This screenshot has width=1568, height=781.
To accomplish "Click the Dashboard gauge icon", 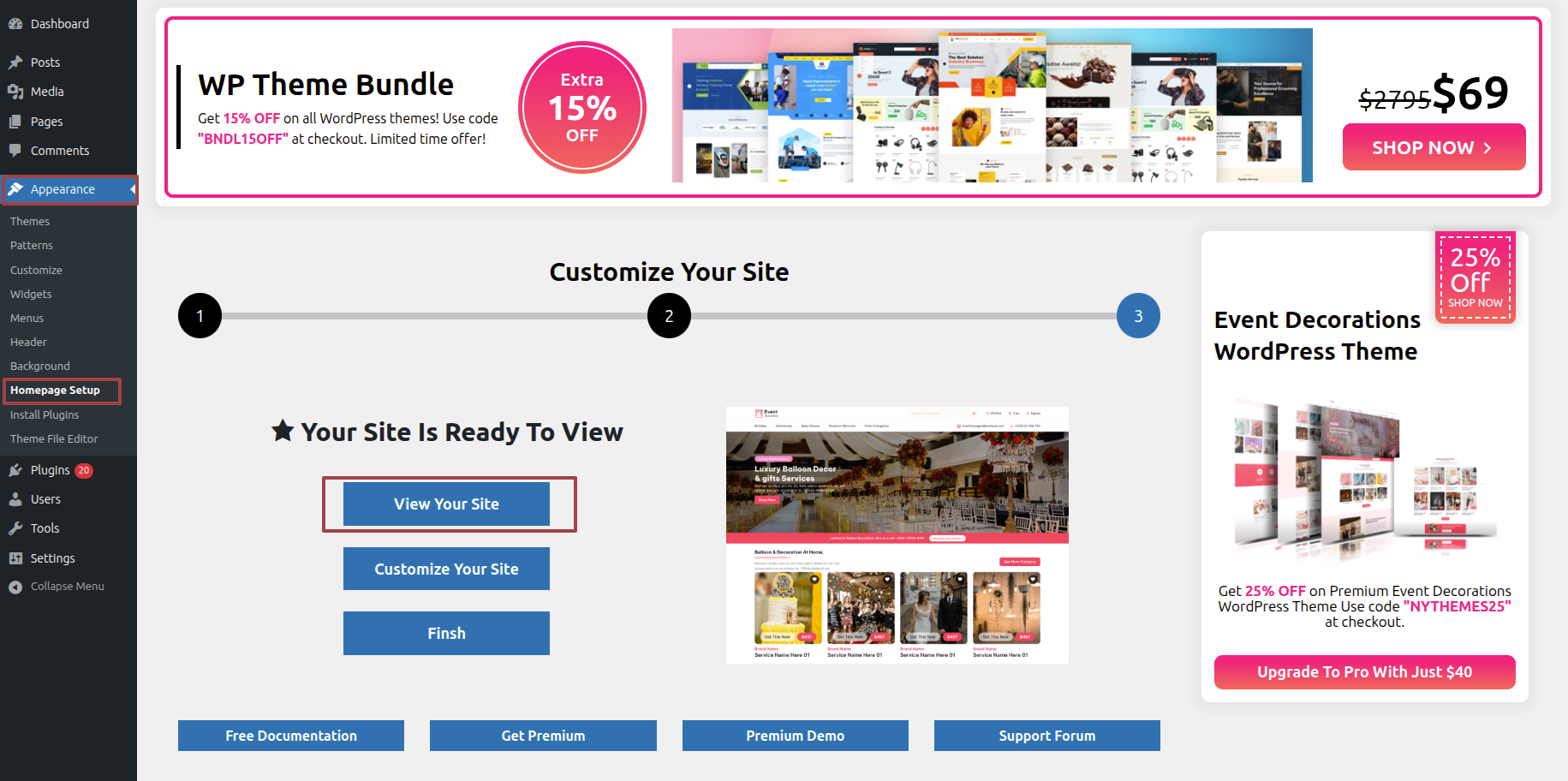I will pyautogui.click(x=15, y=24).
